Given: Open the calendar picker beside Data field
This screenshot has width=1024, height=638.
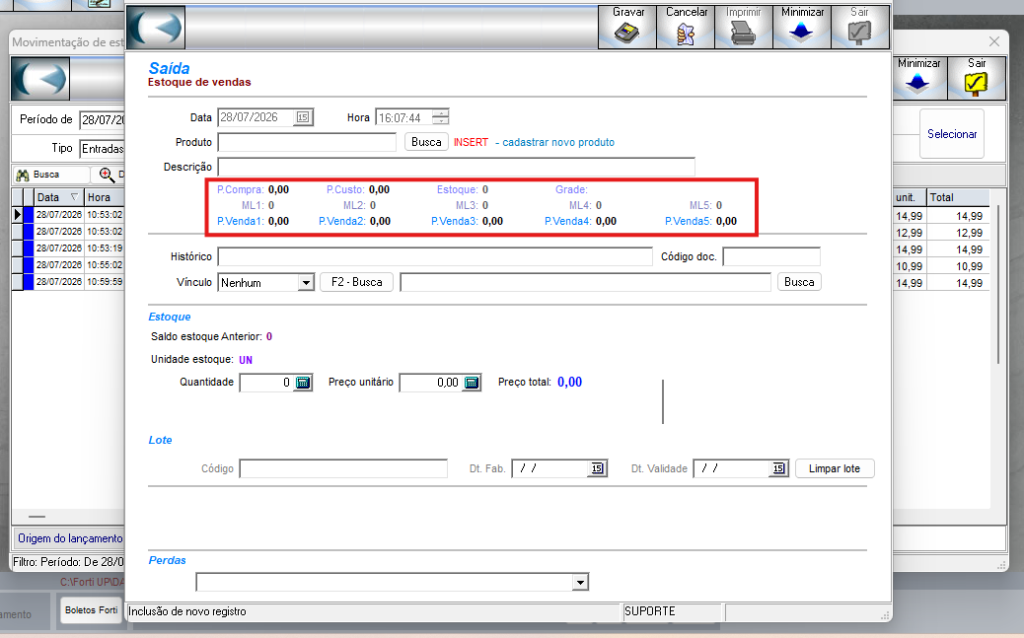Looking at the screenshot, I should [302, 117].
